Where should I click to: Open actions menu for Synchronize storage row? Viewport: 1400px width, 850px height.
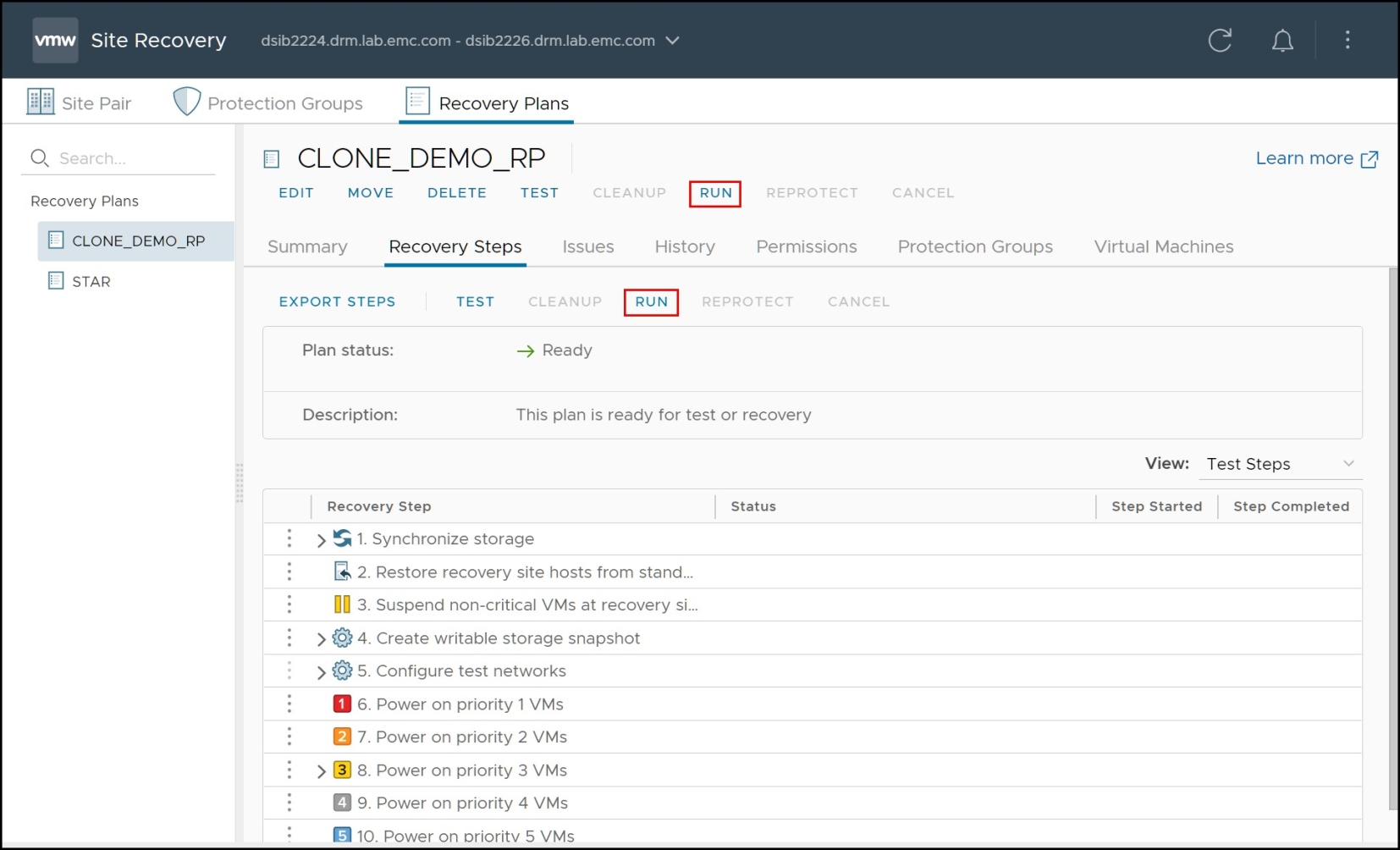289,538
